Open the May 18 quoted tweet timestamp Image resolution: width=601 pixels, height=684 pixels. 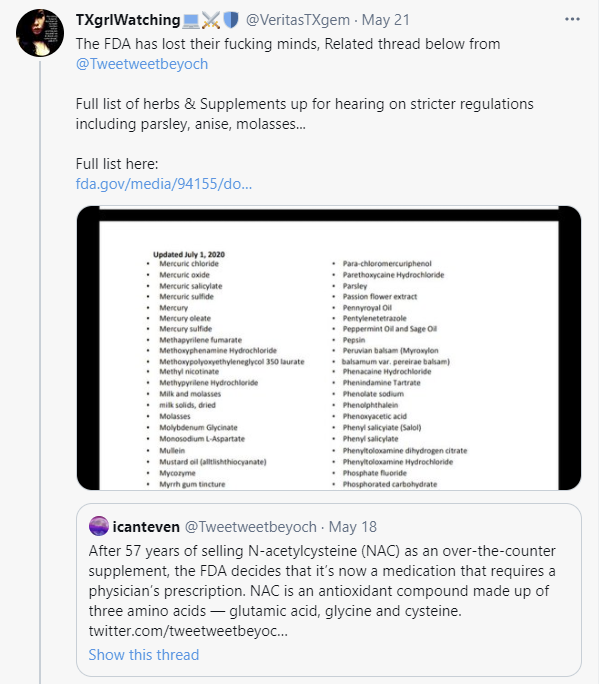click(x=352, y=527)
